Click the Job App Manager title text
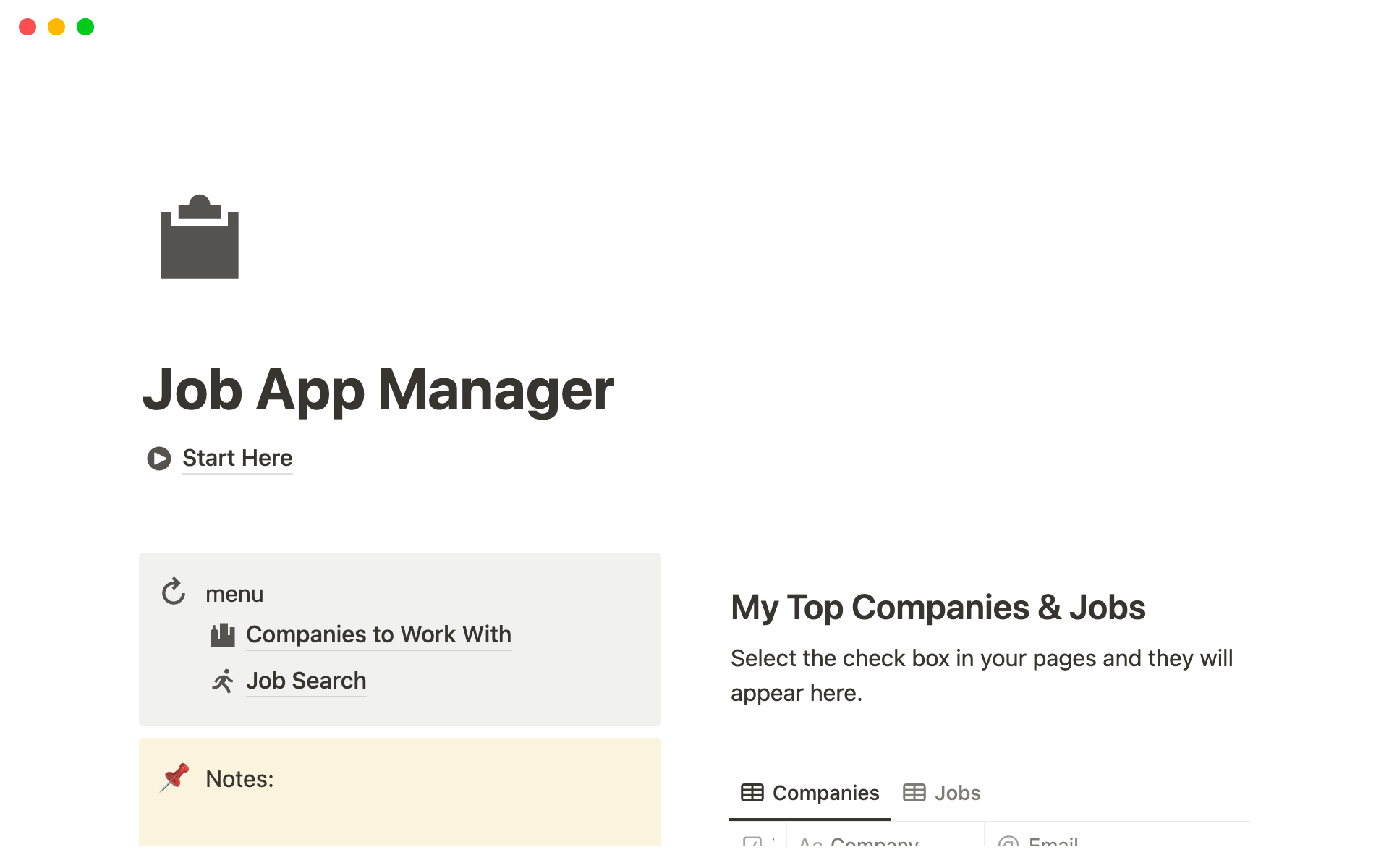 point(378,391)
